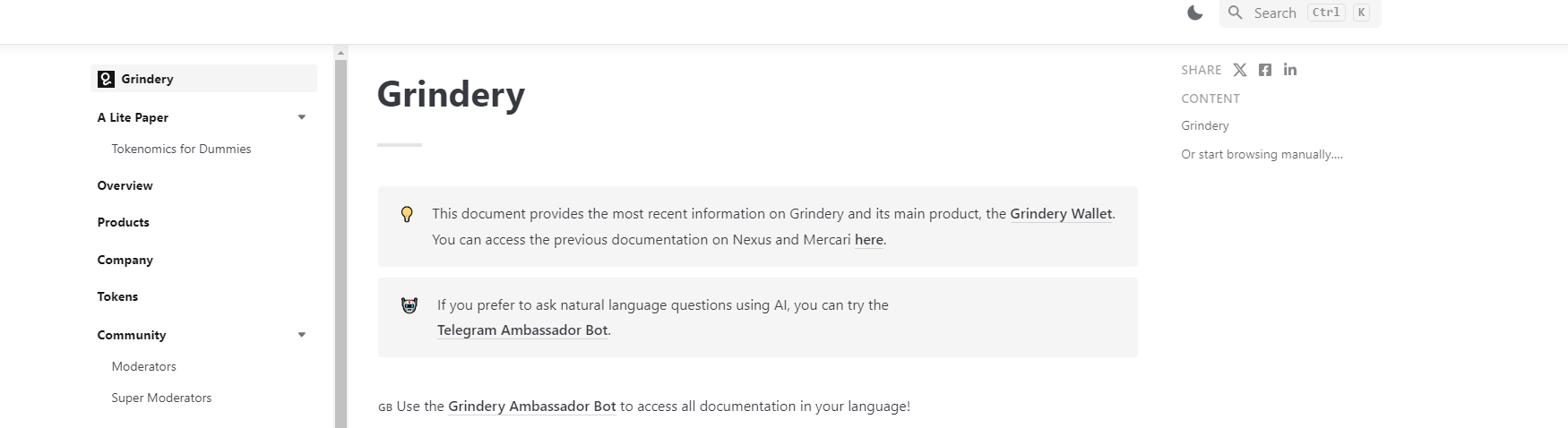Click the Ctrl key hint badge
This screenshot has height=428, width=1568.
[1326, 13]
